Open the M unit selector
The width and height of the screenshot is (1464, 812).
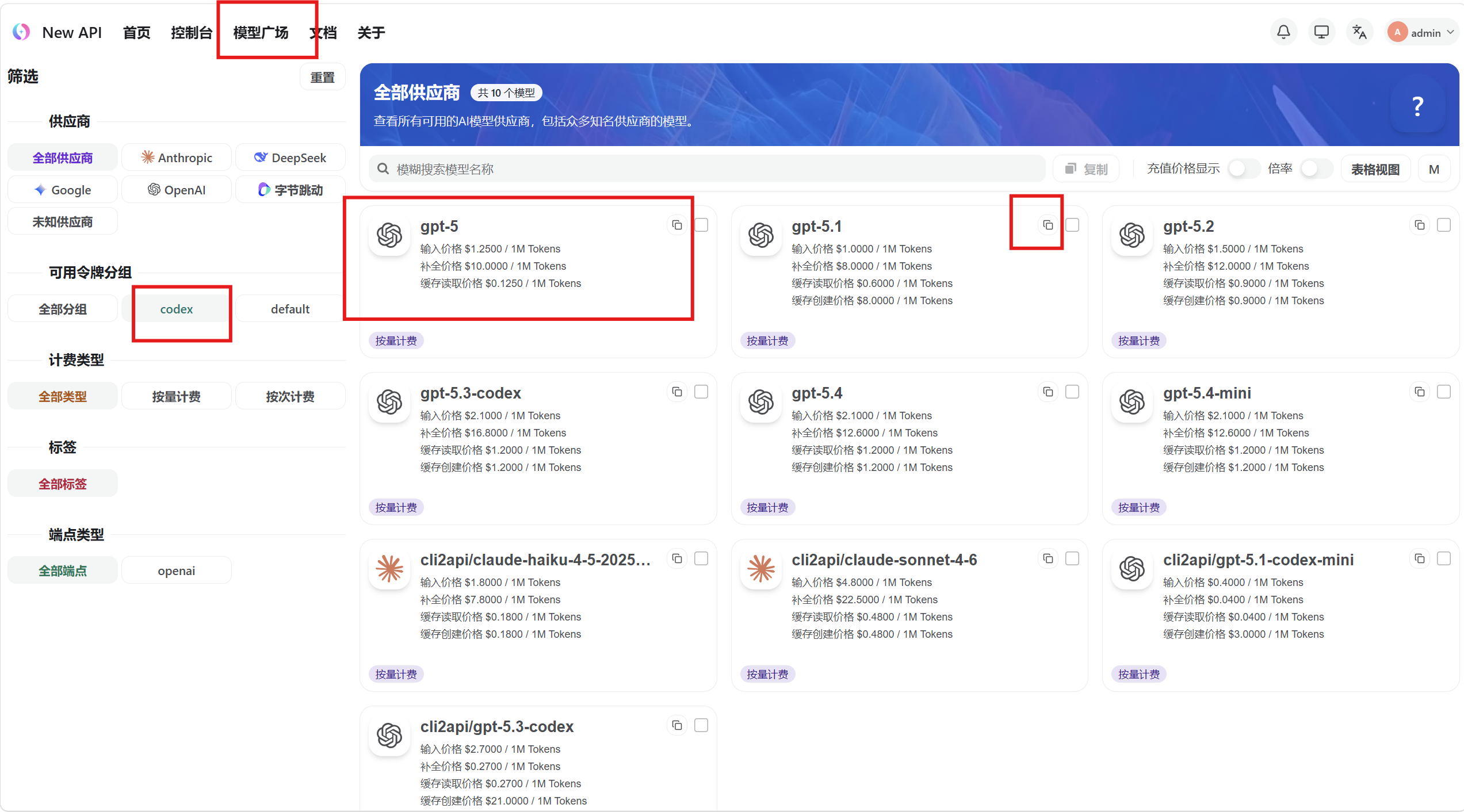click(x=1434, y=169)
